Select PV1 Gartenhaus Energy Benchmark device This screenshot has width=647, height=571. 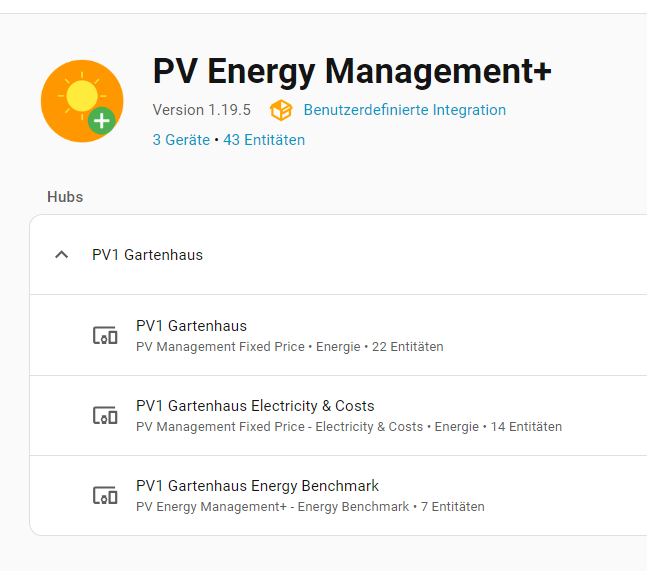(x=257, y=486)
